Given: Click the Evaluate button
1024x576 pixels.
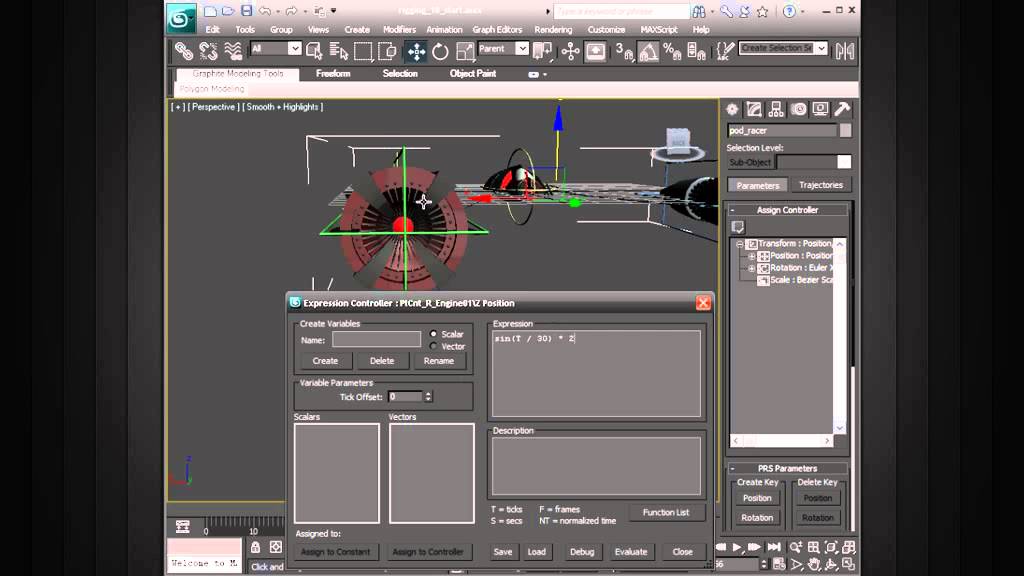Looking at the screenshot, I should tap(631, 552).
